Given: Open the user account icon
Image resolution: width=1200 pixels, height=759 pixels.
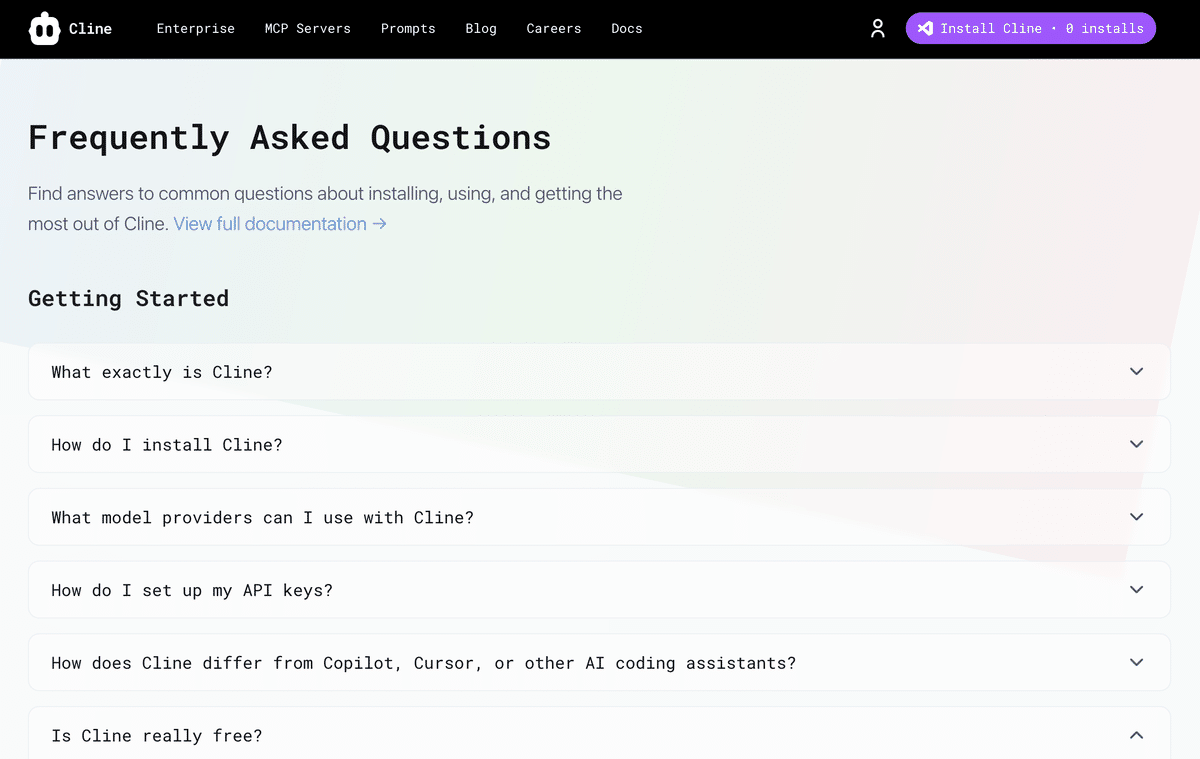Looking at the screenshot, I should pyautogui.click(x=877, y=28).
